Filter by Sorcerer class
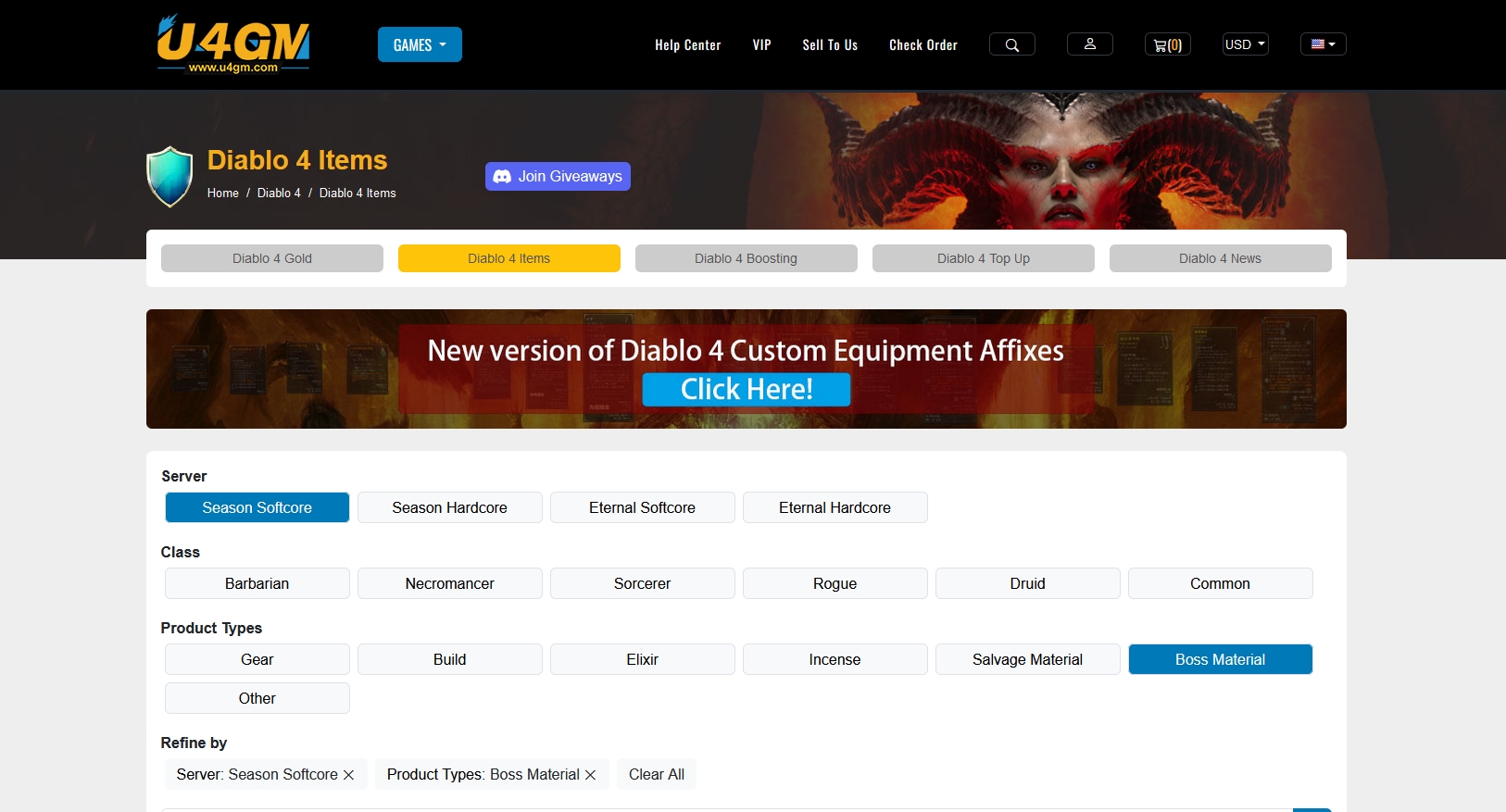This screenshot has width=1506, height=812. 643,583
